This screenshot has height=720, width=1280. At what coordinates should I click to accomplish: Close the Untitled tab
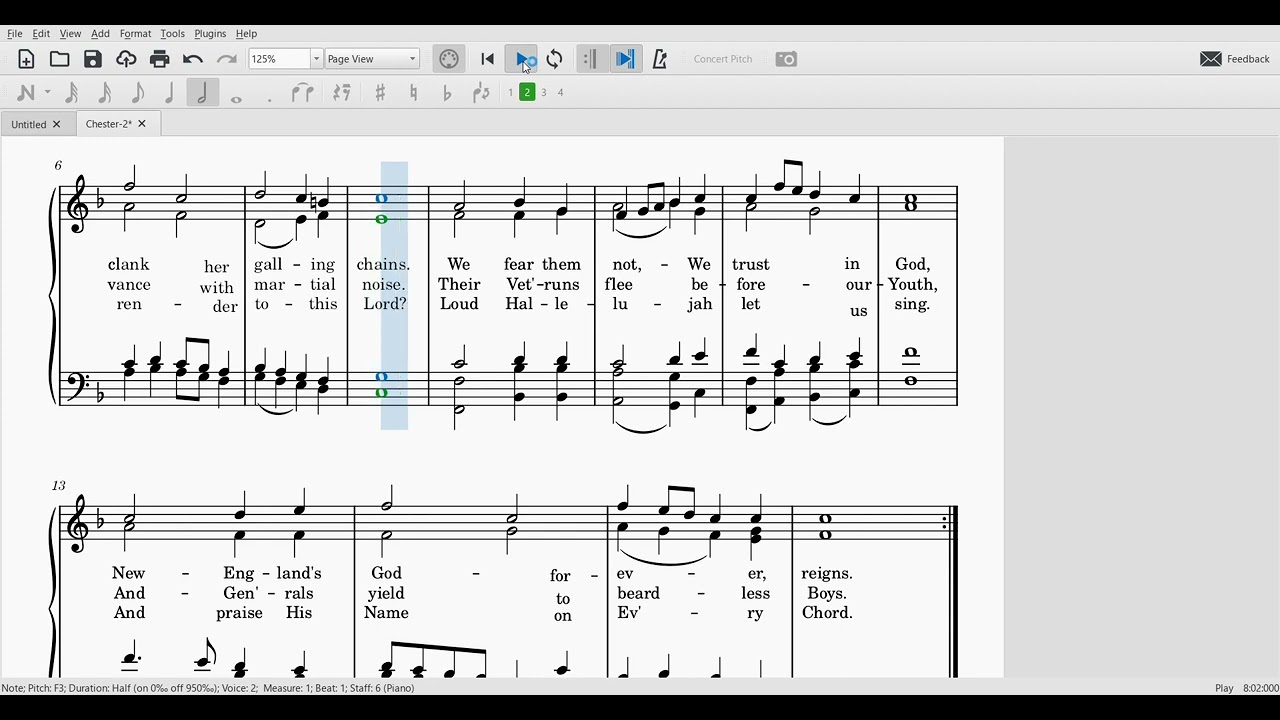click(x=56, y=125)
